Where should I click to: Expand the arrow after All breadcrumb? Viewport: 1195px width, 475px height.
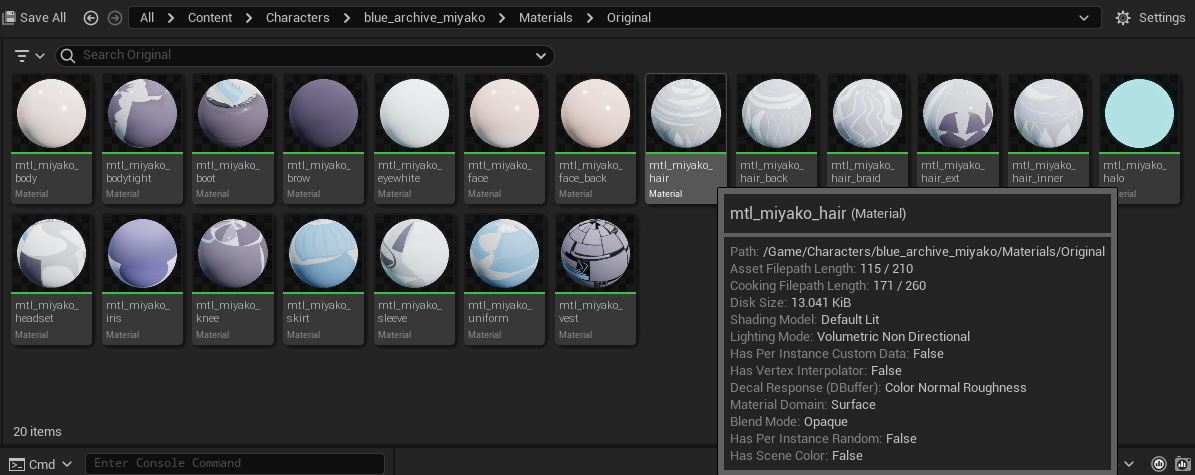(x=171, y=18)
